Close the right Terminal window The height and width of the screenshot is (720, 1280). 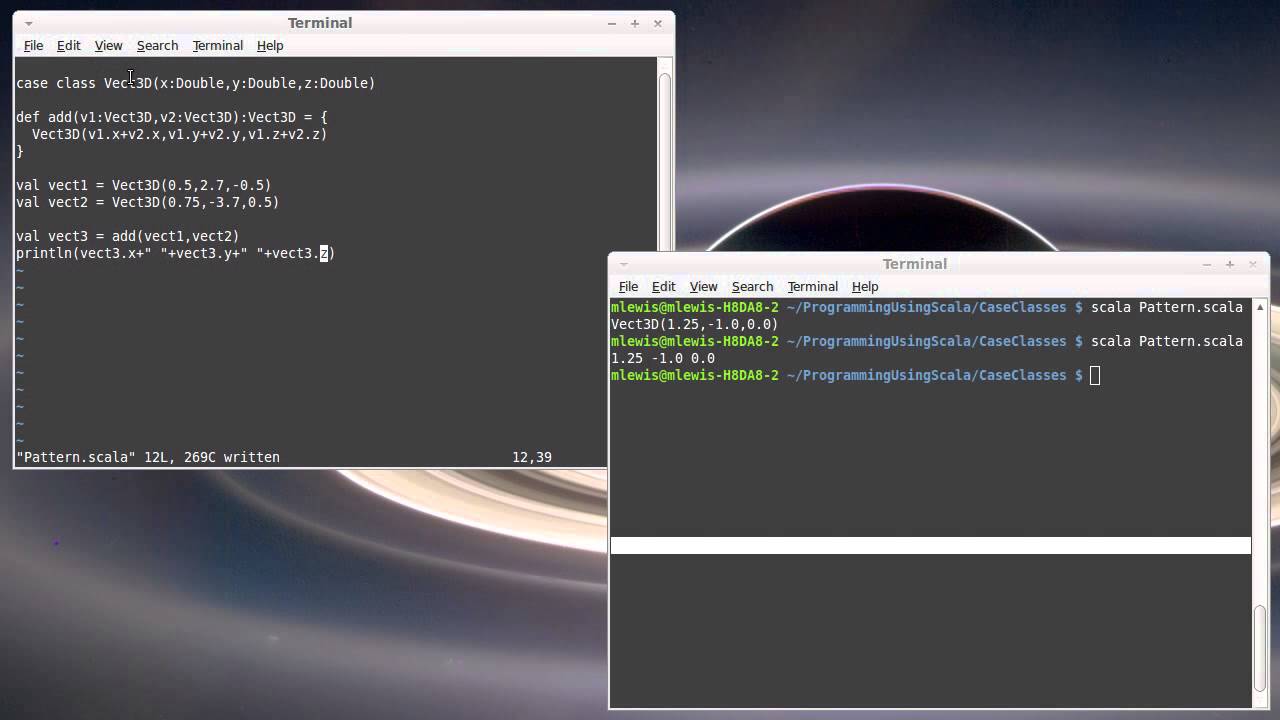tap(1253, 264)
